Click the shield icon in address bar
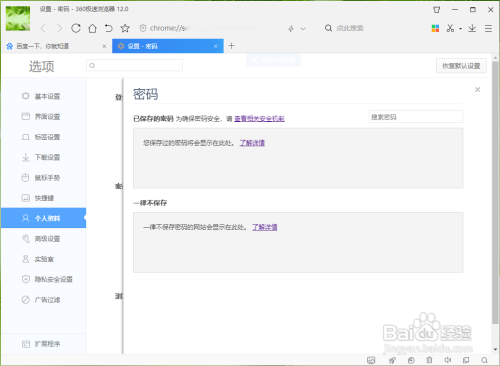 [x=143, y=28]
